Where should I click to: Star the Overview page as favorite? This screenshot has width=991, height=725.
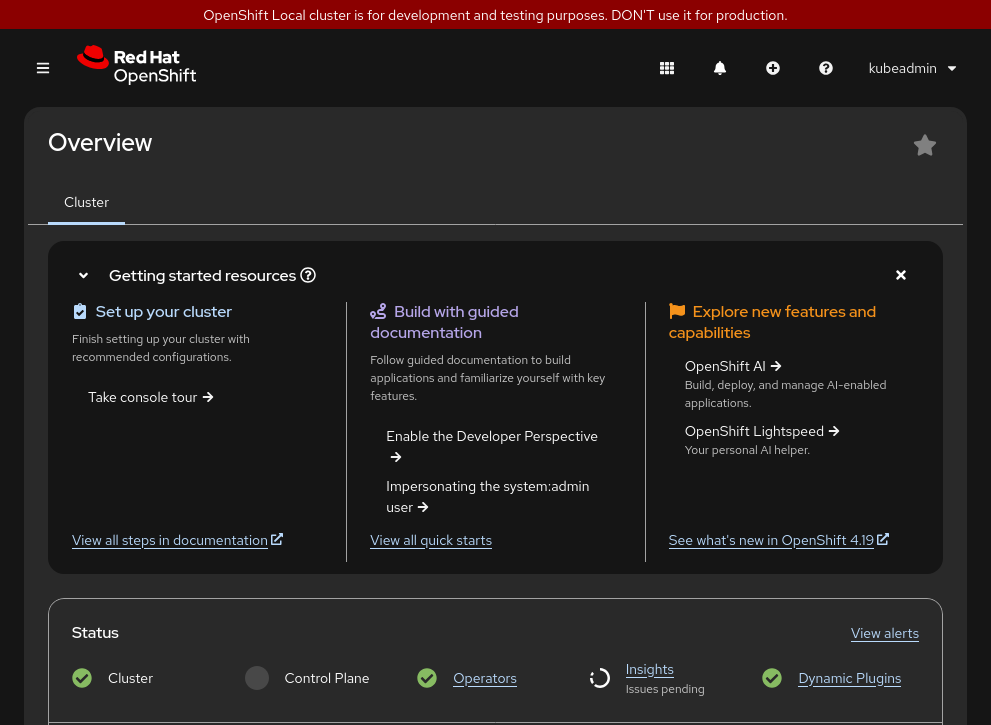(x=924, y=145)
